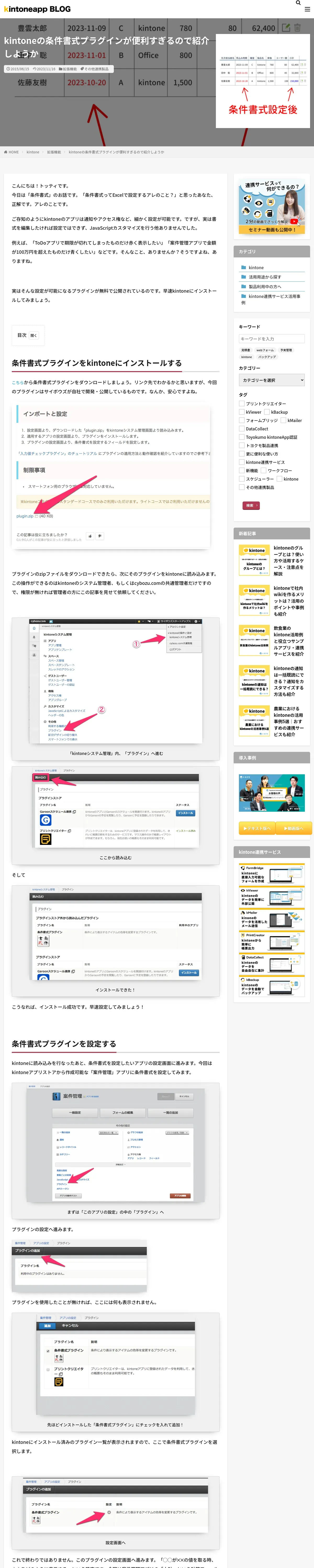Click the thumbs-up helpful icon

90,536
